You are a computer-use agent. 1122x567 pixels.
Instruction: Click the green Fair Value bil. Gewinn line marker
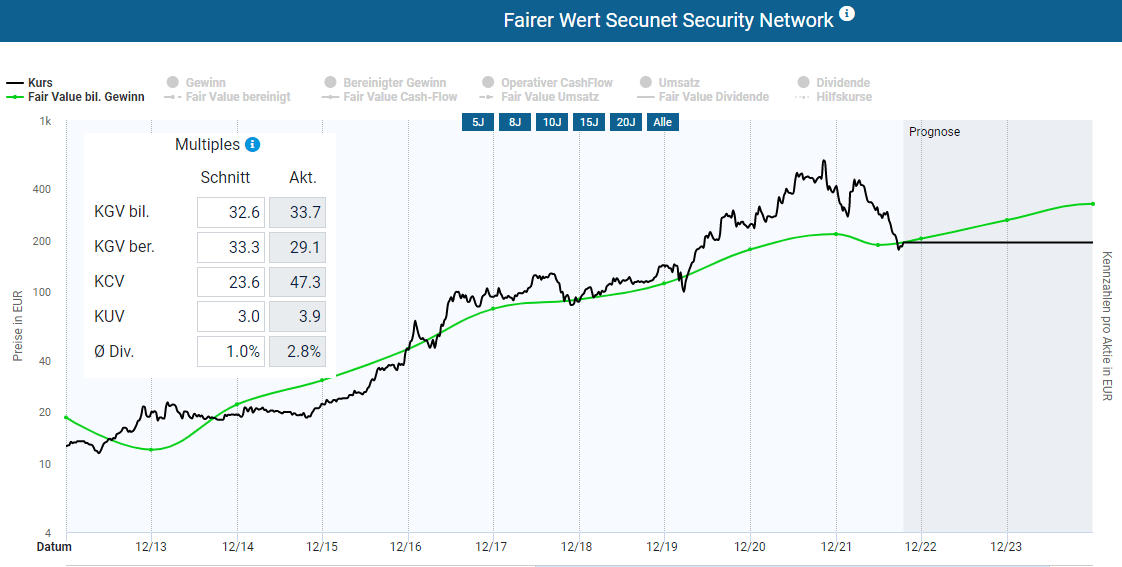(x=15, y=97)
